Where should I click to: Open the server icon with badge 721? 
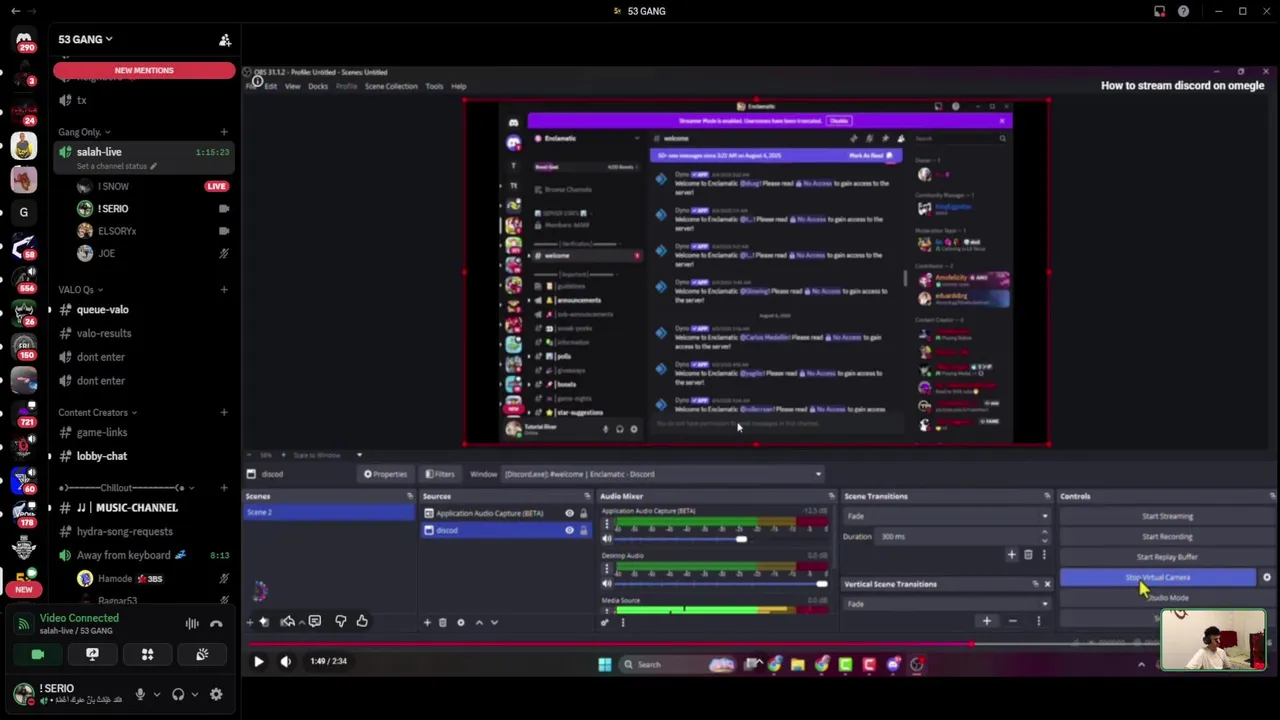(x=24, y=413)
